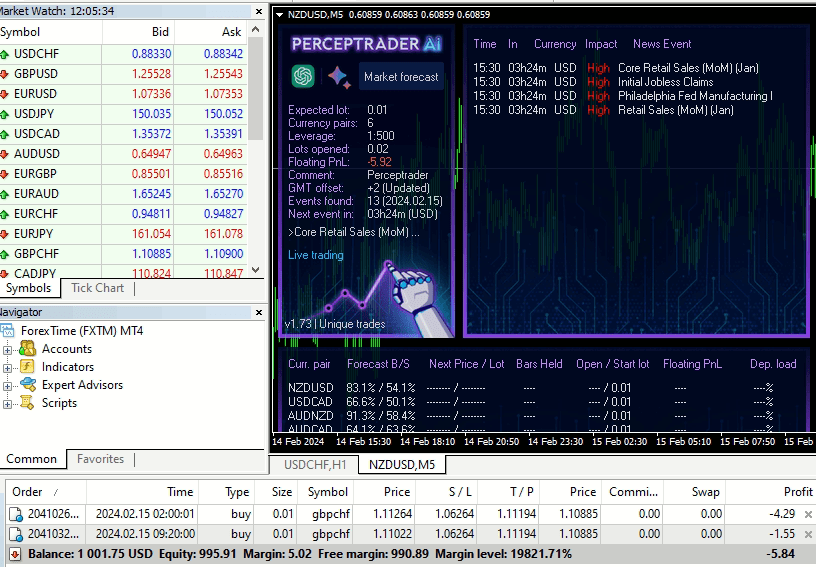This screenshot has width=816, height=567.
Task: Click the Indicators icon in Navigator
Action: tap(28, 367)
